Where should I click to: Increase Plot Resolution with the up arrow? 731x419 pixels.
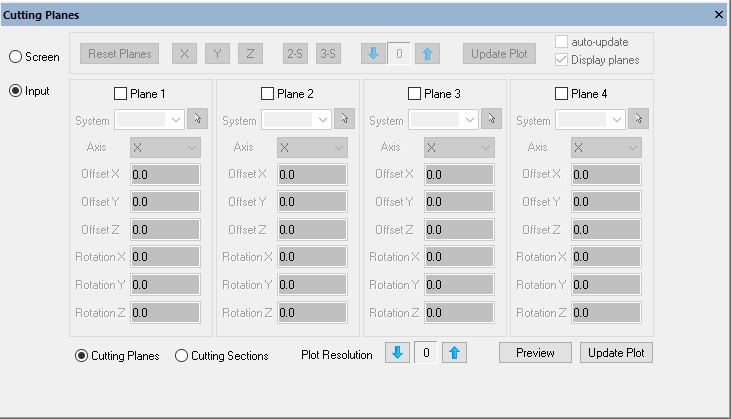tap(455, 353)
